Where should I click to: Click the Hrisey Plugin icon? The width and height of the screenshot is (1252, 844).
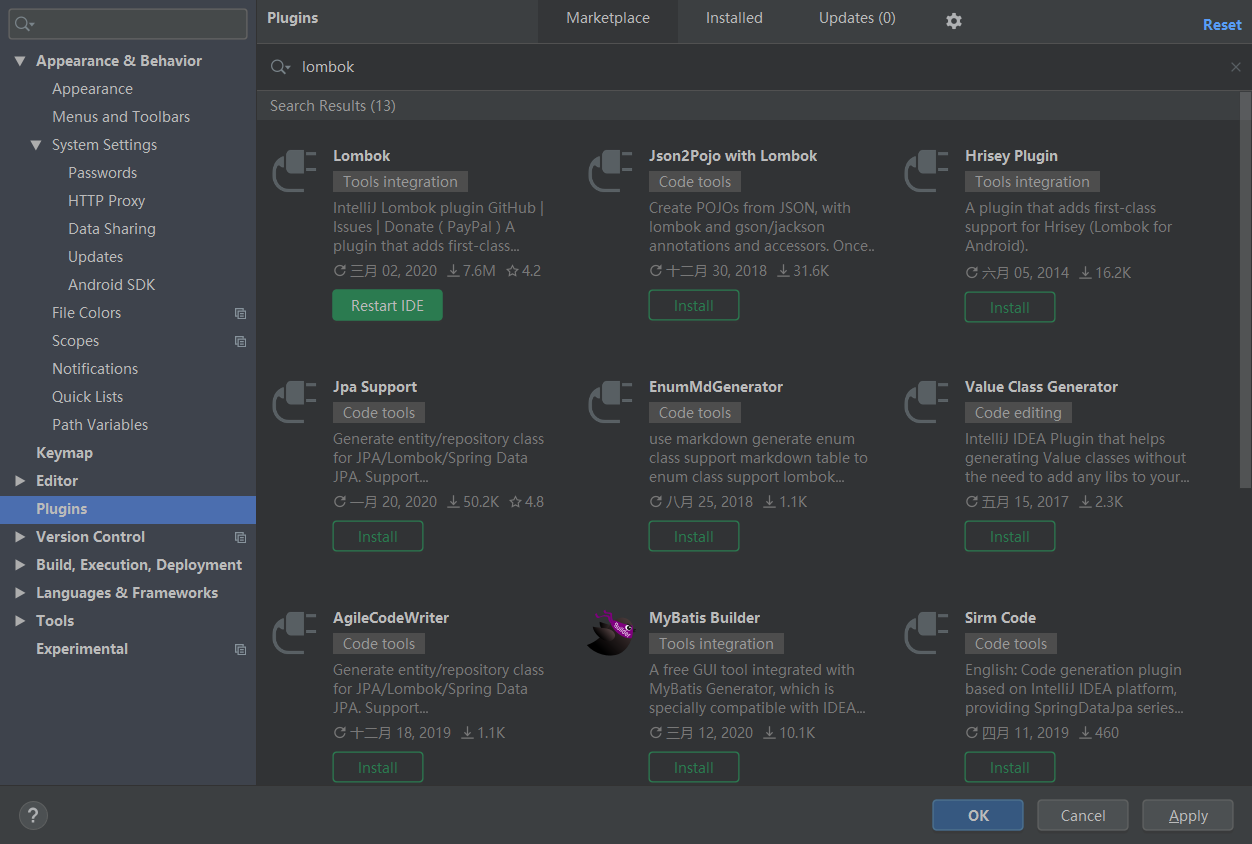[x=926, y=170]
